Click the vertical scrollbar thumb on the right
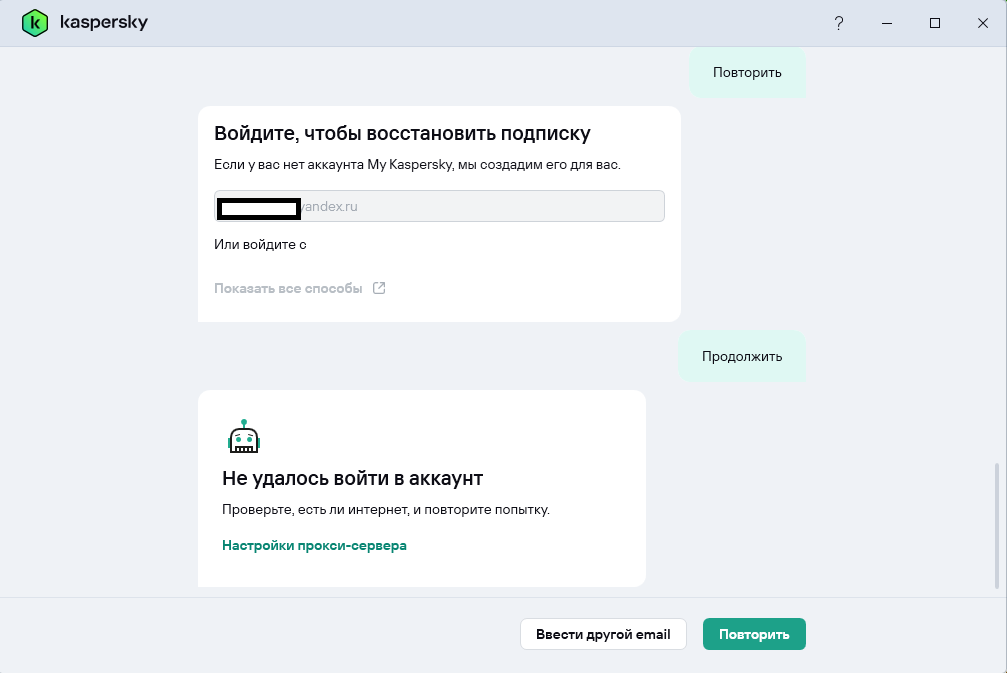This screenshot has height=673, width=1007. (997, 525)
